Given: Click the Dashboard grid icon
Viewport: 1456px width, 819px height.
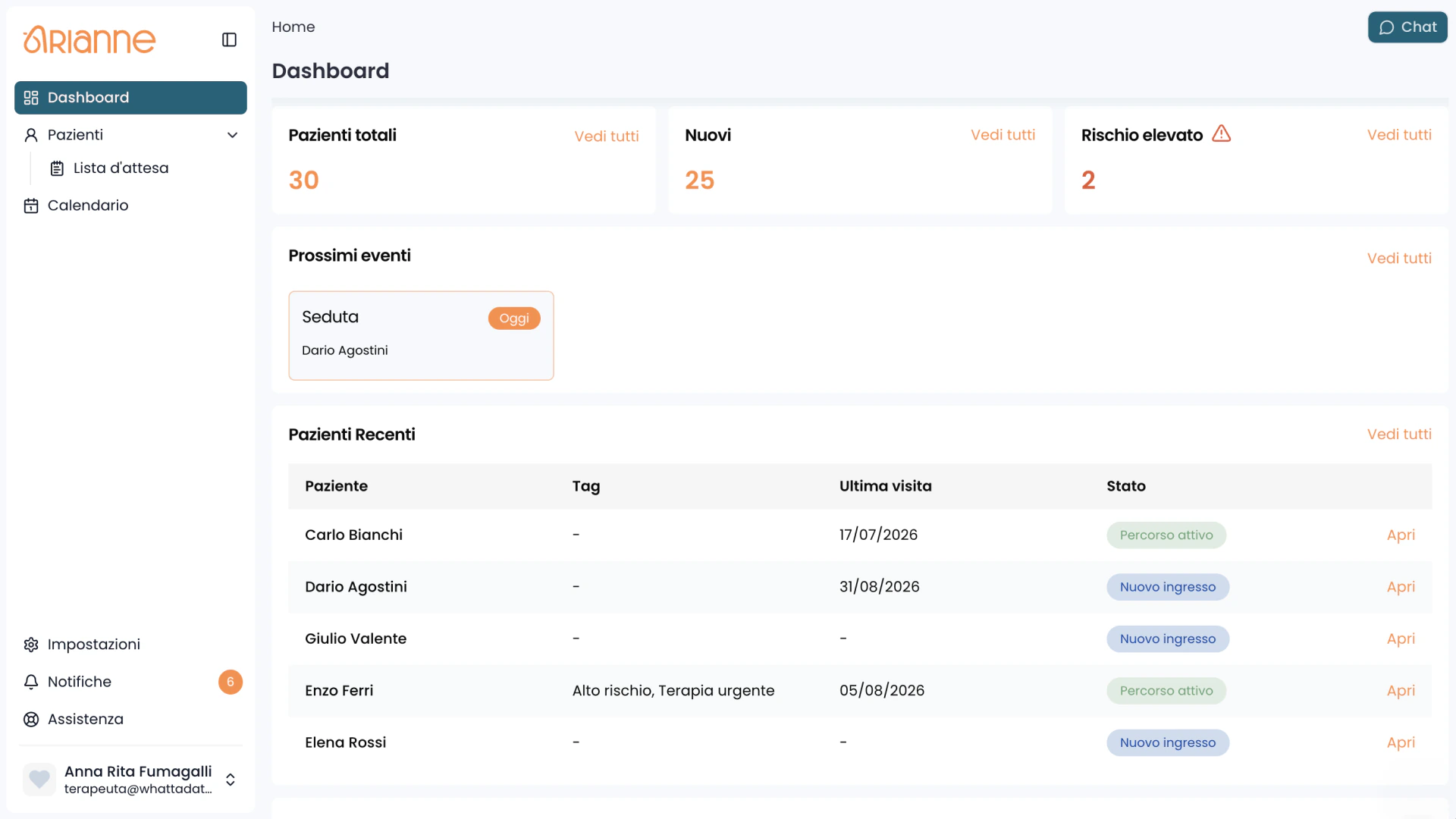Looking at the screenshot, I should pos(31,98).
